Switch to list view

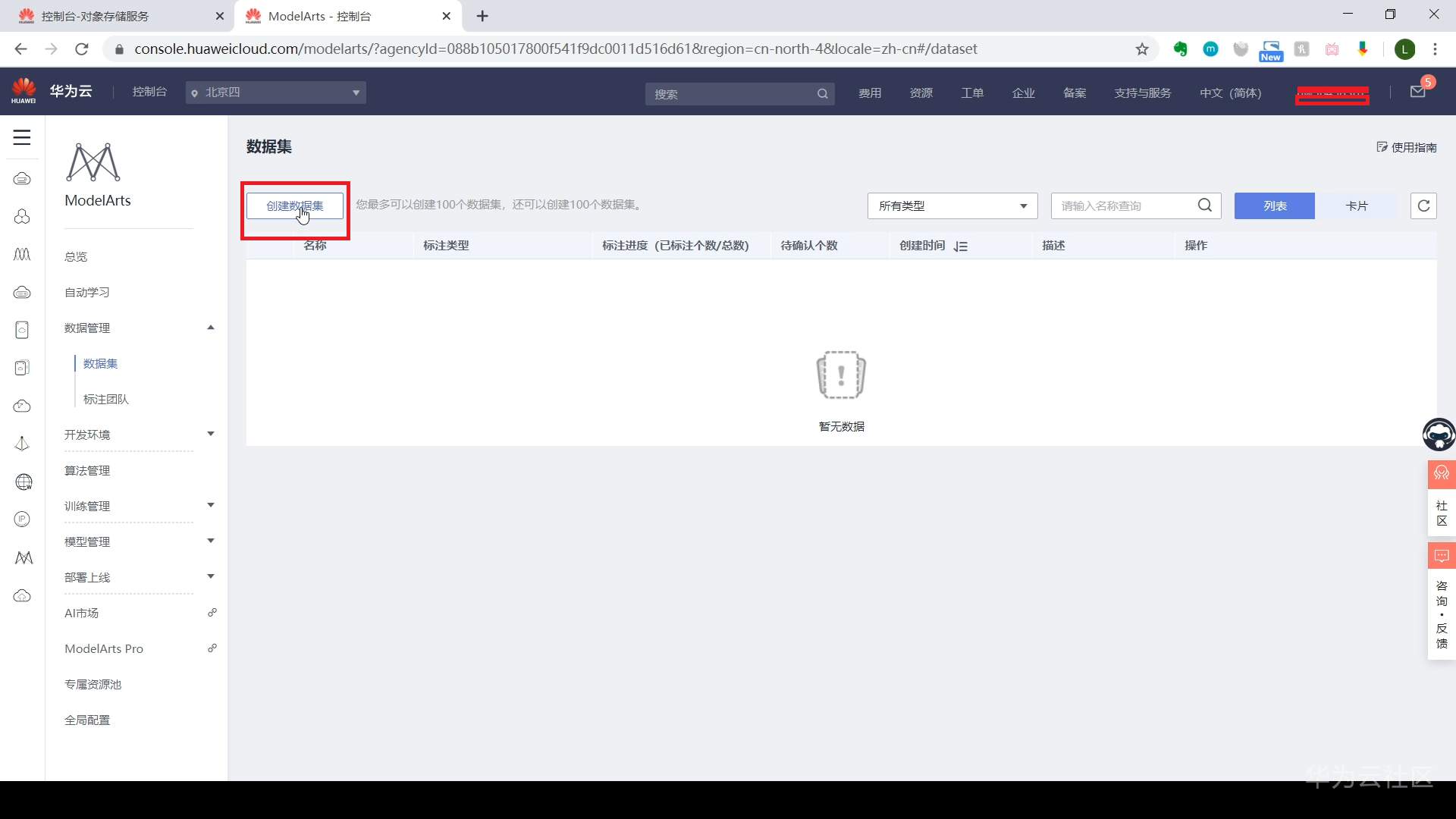(x=1274, y=206)
